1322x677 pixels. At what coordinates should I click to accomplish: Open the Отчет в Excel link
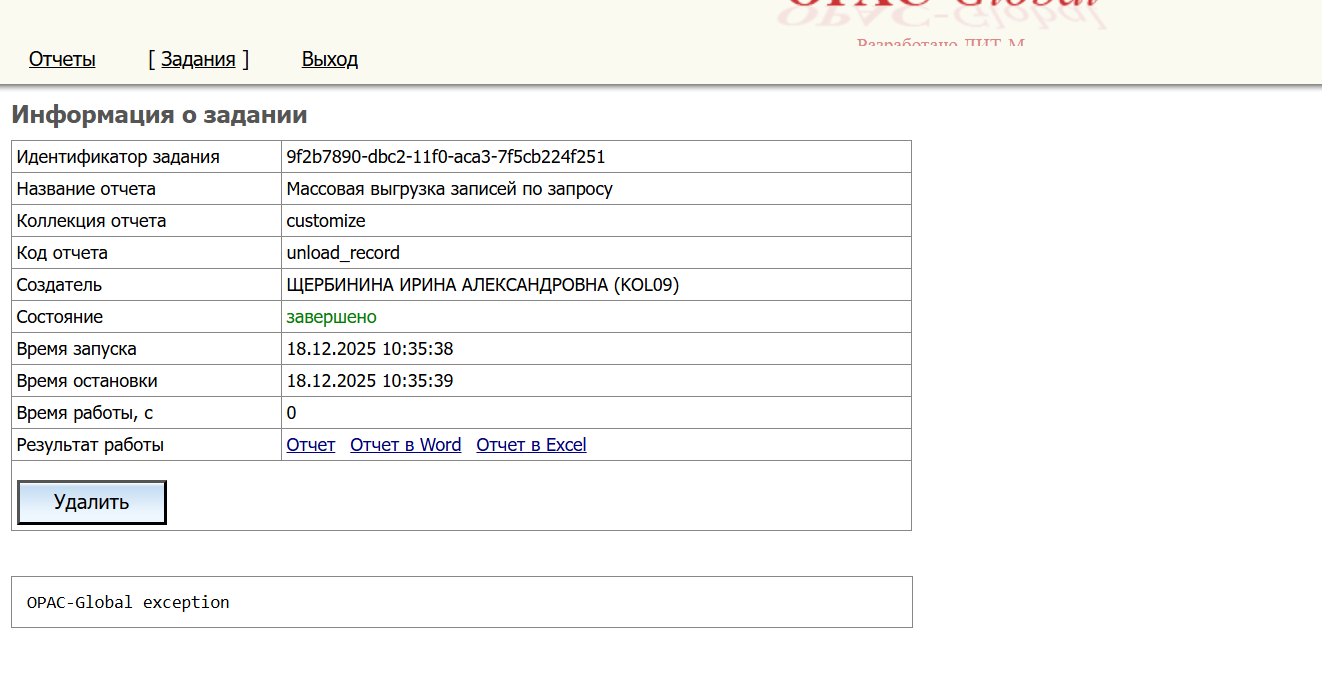pos(531,445)
